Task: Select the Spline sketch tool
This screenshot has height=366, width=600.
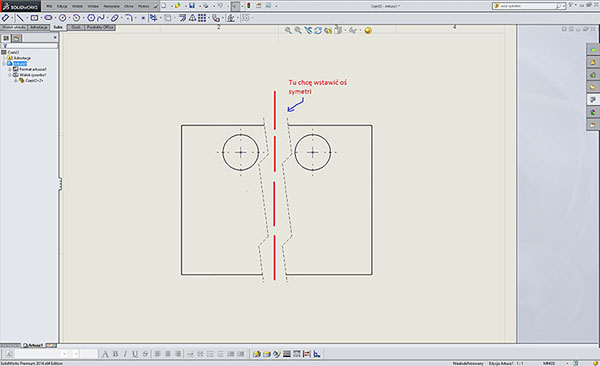Action: (x=101, y=18)
